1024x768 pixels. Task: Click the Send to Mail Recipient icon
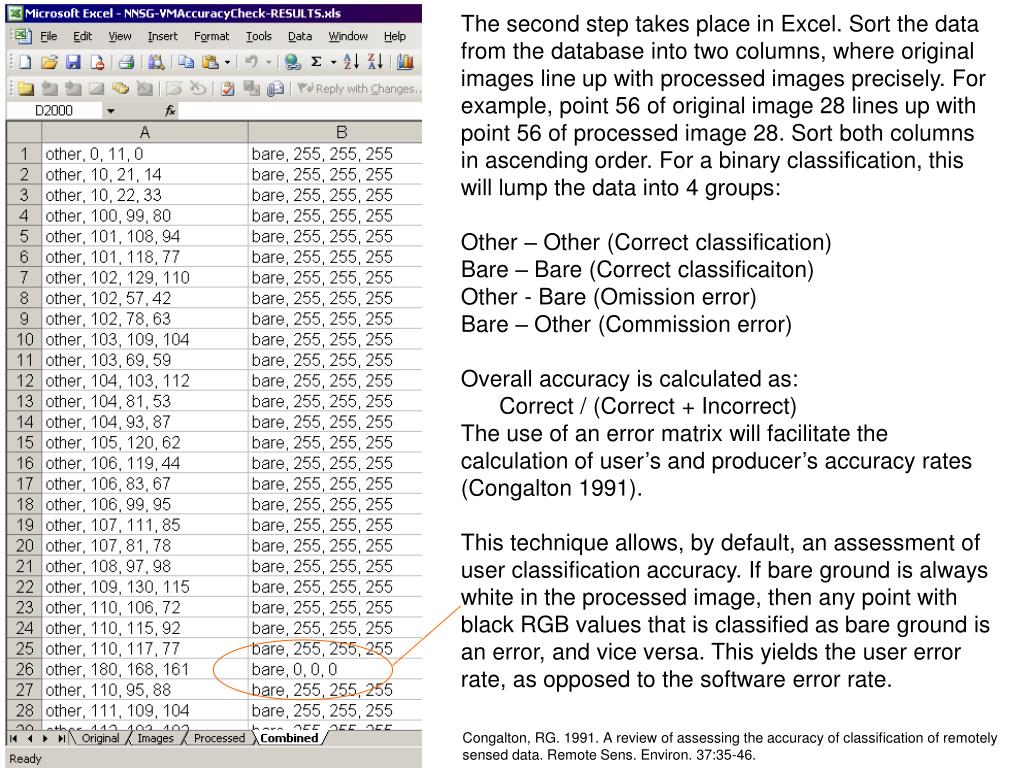coord(275,88)
